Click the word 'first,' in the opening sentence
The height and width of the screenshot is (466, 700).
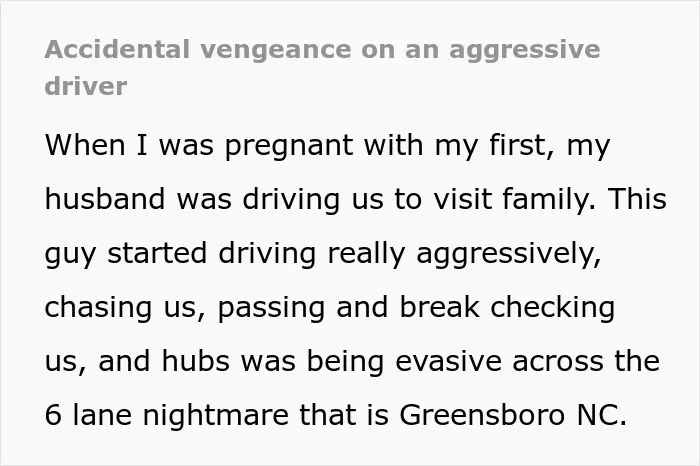click(x=522, y=146)
